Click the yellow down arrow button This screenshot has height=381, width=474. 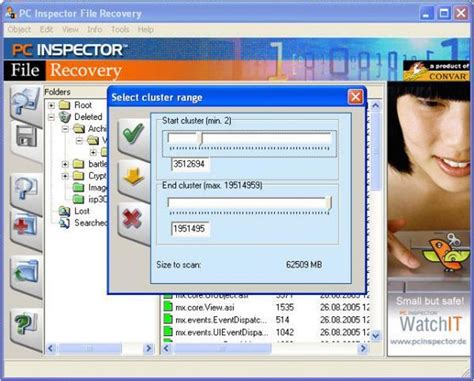[134, 176]
